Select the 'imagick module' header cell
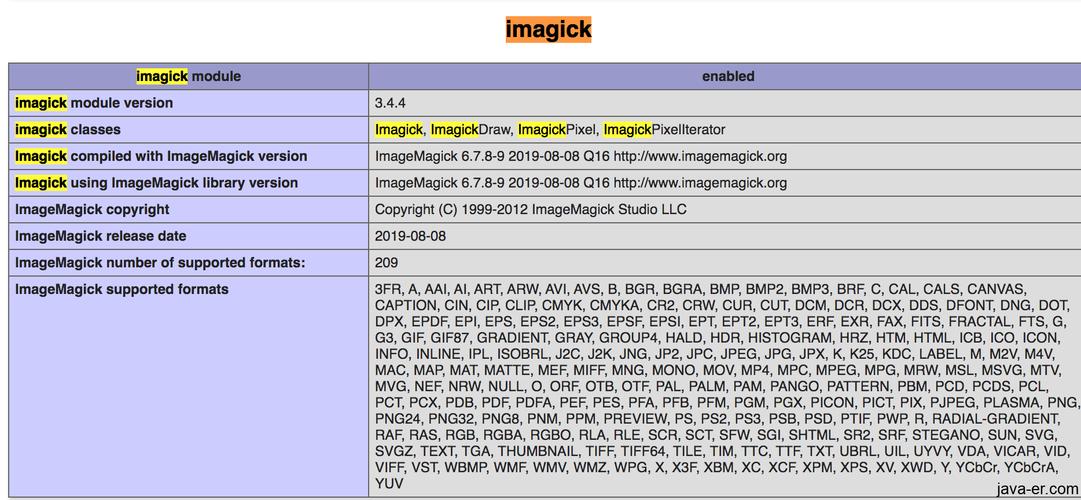This screenshot has height=500, width=1081. (188, 77)
